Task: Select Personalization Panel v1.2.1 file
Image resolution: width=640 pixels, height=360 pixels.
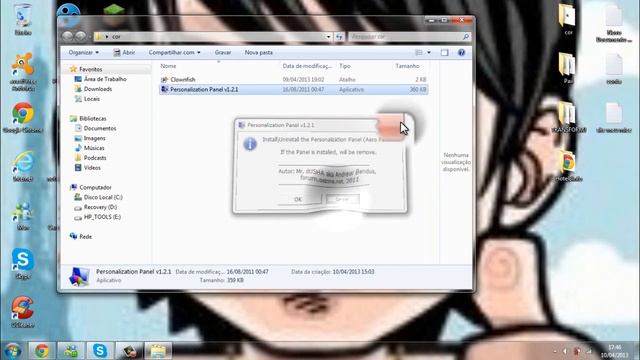Action: tap(293, 89)
